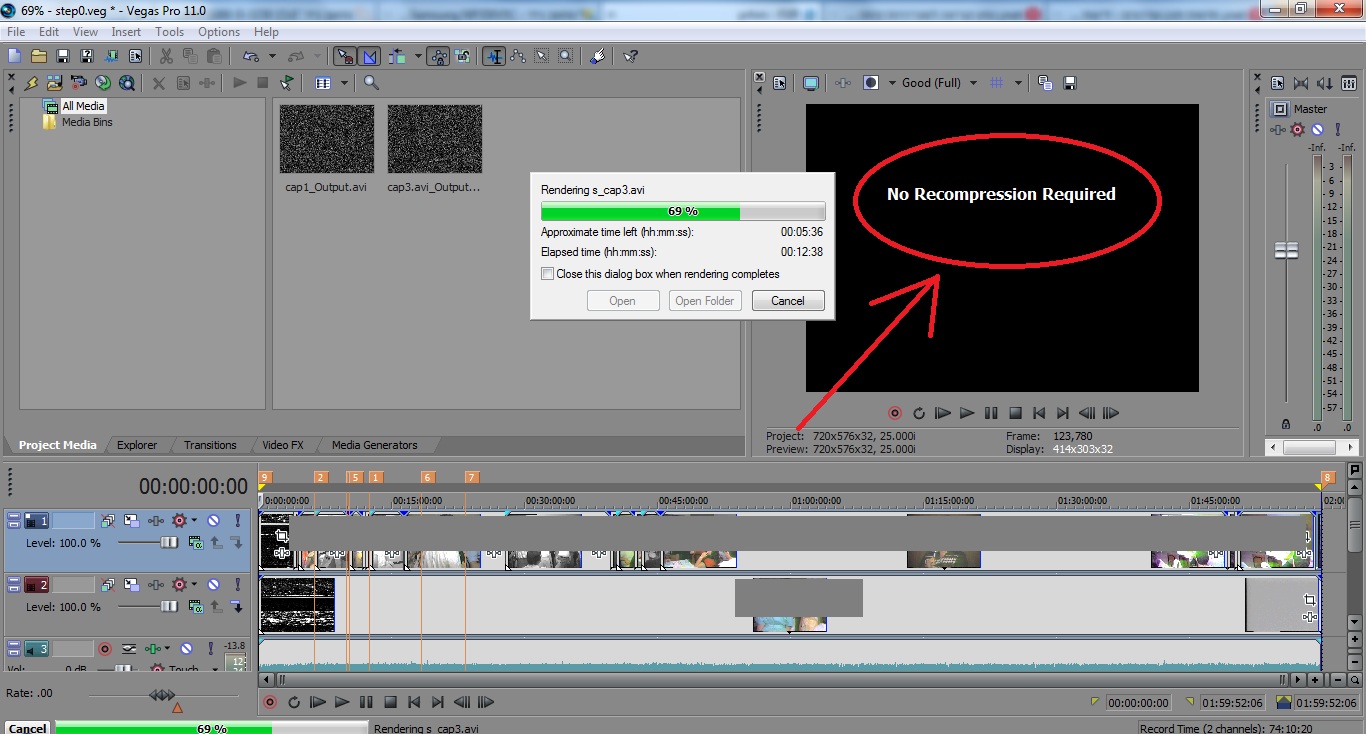Click the Import Media icon

coord(54,83)
